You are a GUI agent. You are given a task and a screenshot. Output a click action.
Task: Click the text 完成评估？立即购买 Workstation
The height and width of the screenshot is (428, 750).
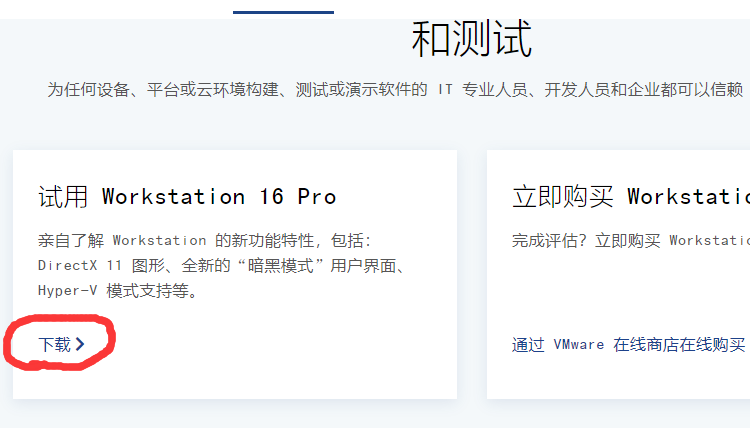tap(631, 240)
